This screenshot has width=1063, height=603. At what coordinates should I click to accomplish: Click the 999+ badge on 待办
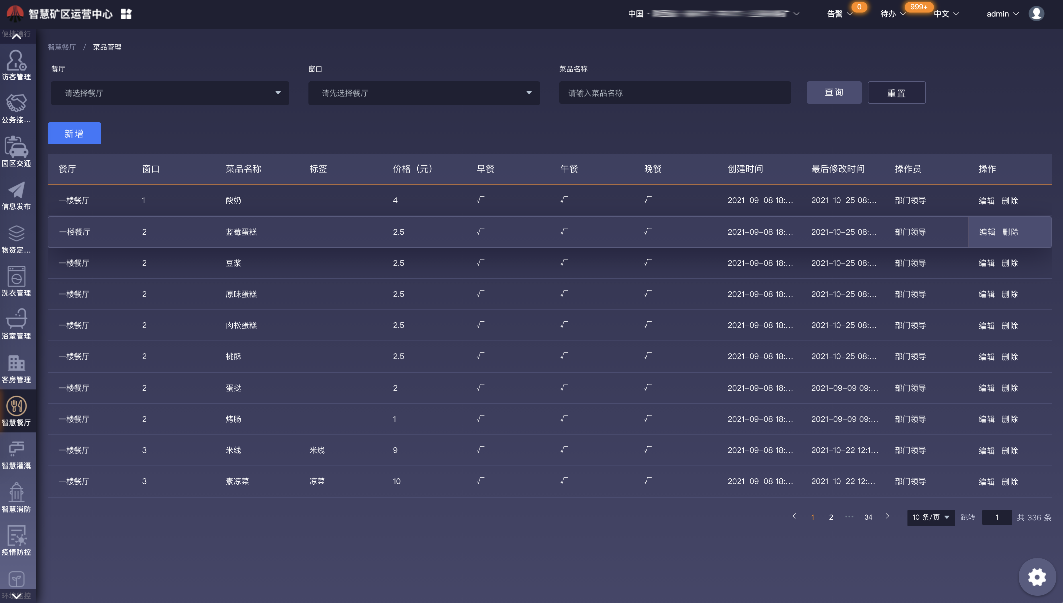[919, 7]
